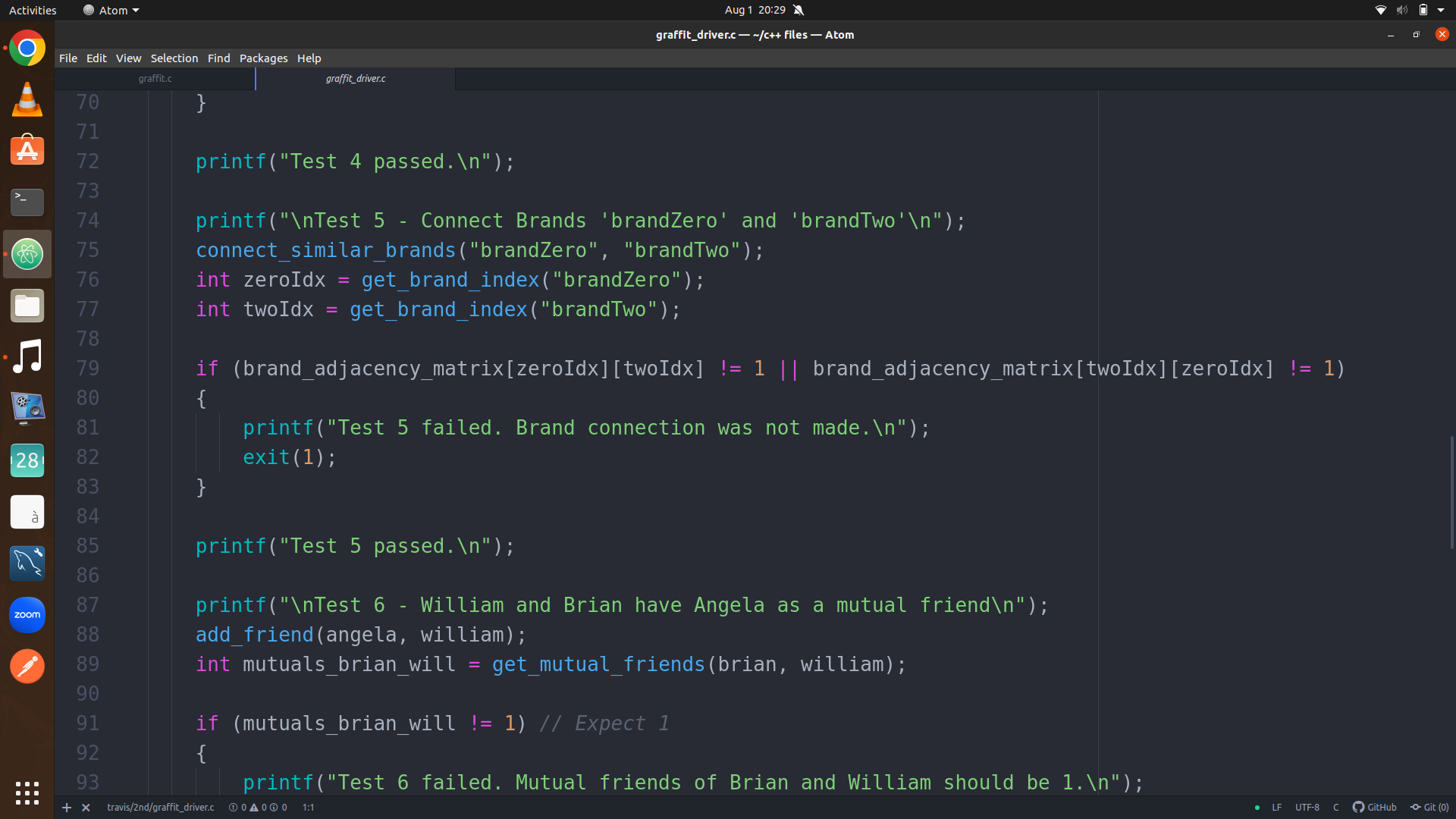The image size is (1456, 819).
Task: Click the travis/2nd/graffit_driver.c file path
Action: [x=161, y=807]
